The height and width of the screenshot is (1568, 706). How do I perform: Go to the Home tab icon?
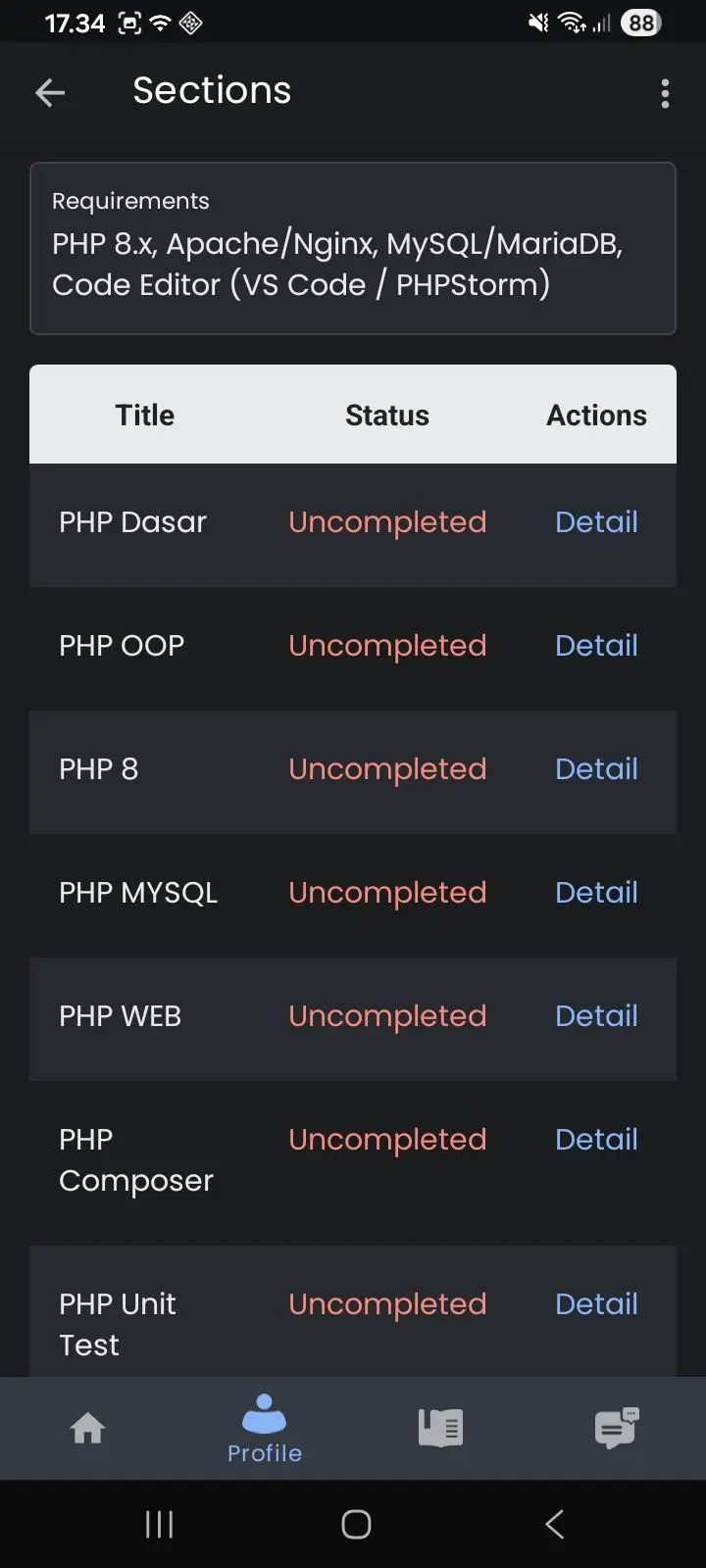pos(88,1428)
